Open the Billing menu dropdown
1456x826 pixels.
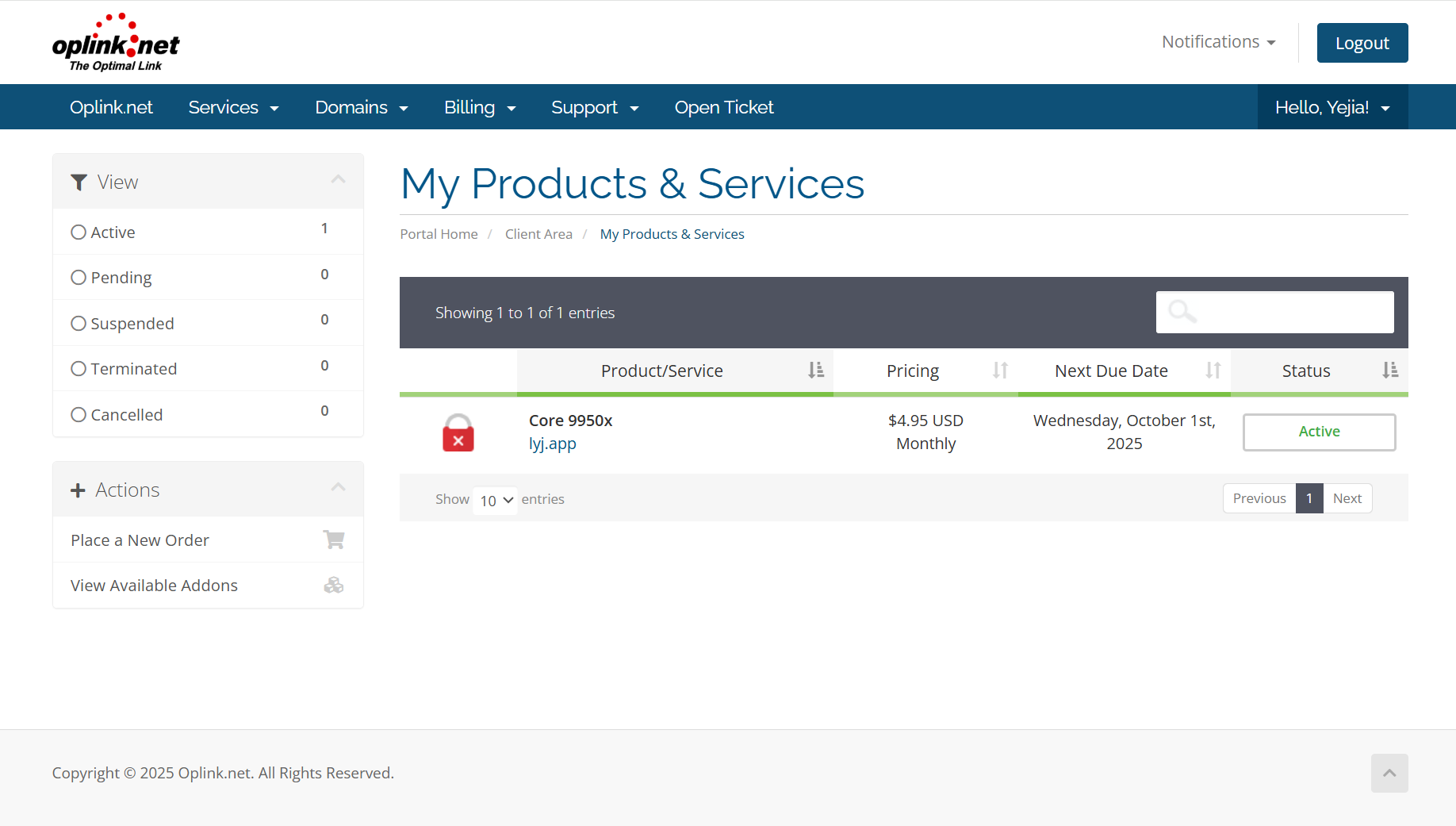pos(480,107)
